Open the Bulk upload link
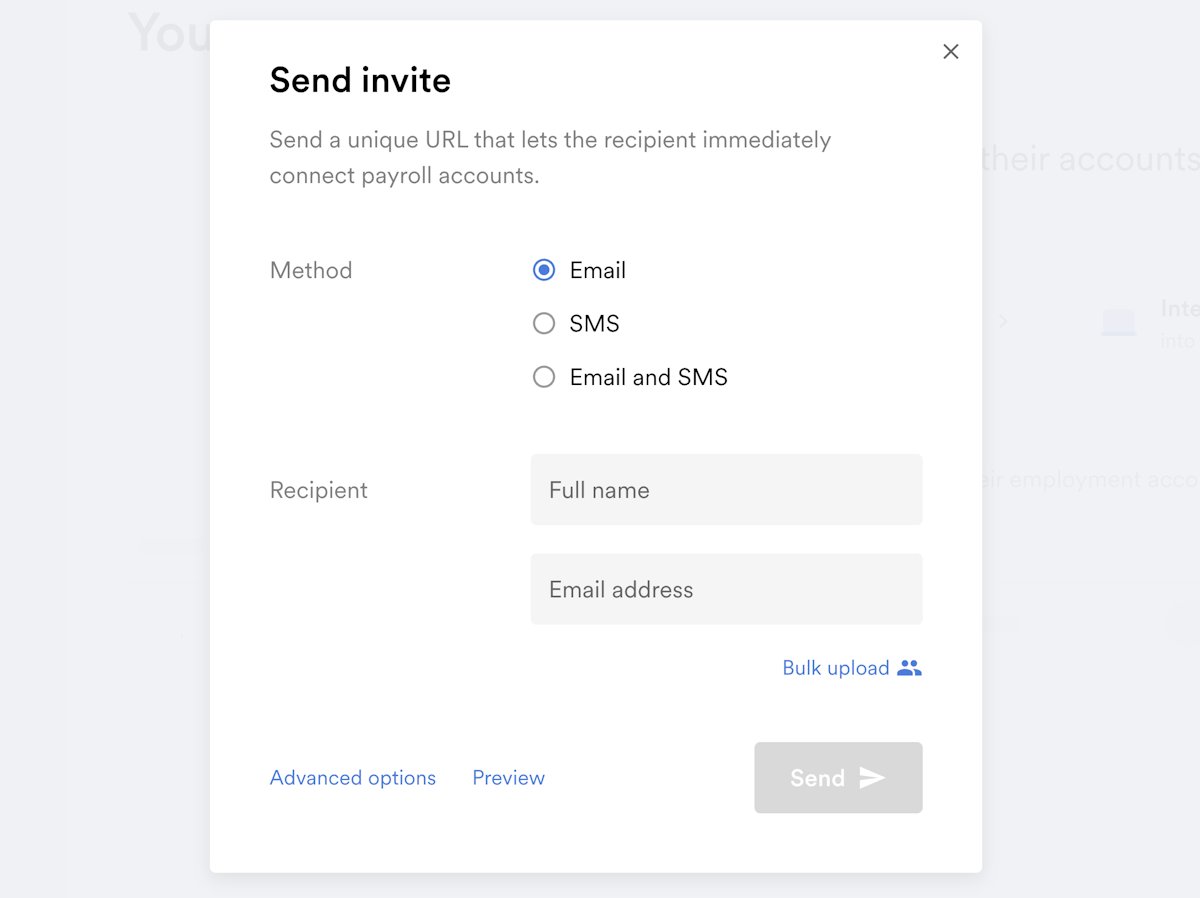 coord(852,668)
